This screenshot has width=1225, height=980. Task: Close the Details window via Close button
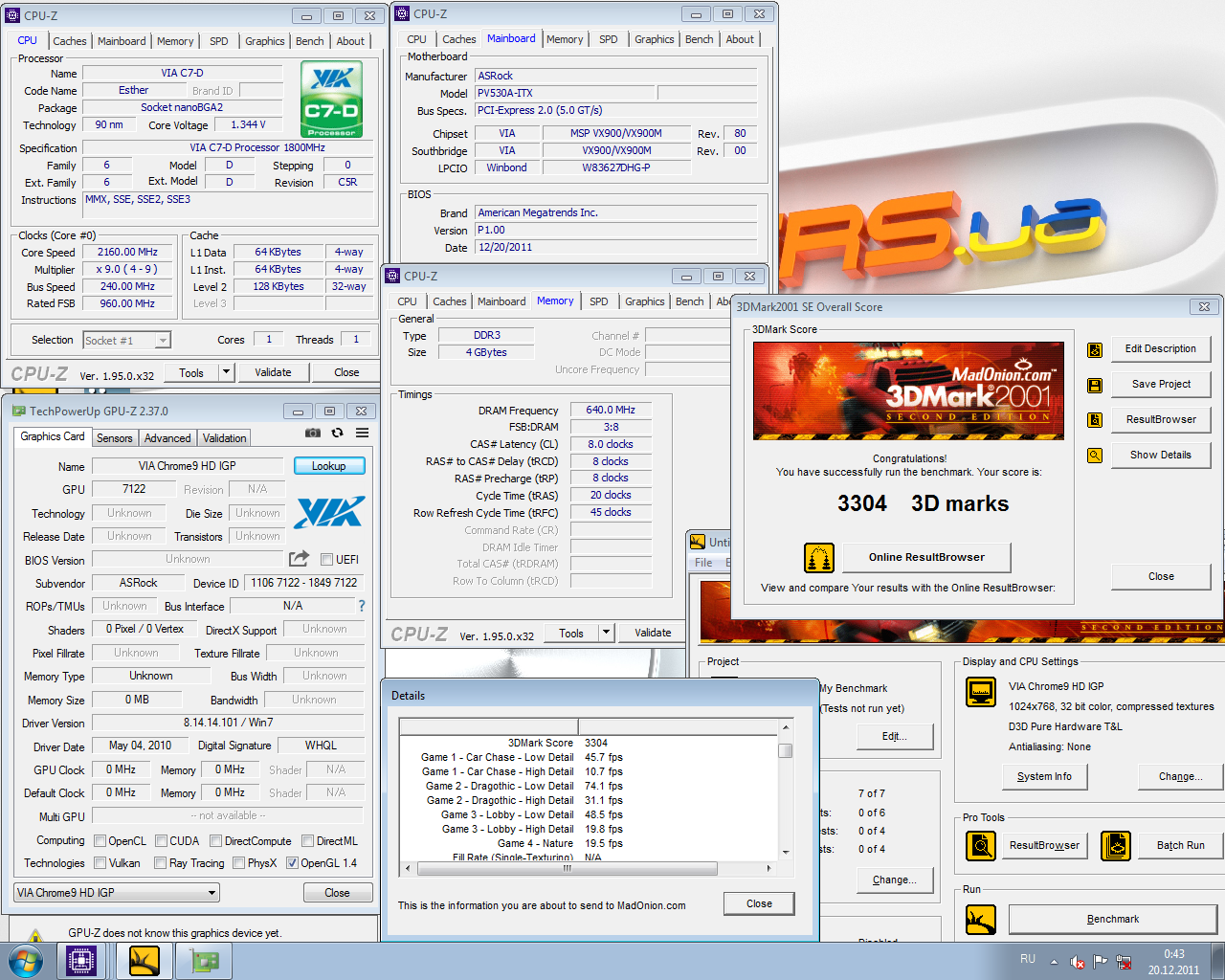click(759, 903)
